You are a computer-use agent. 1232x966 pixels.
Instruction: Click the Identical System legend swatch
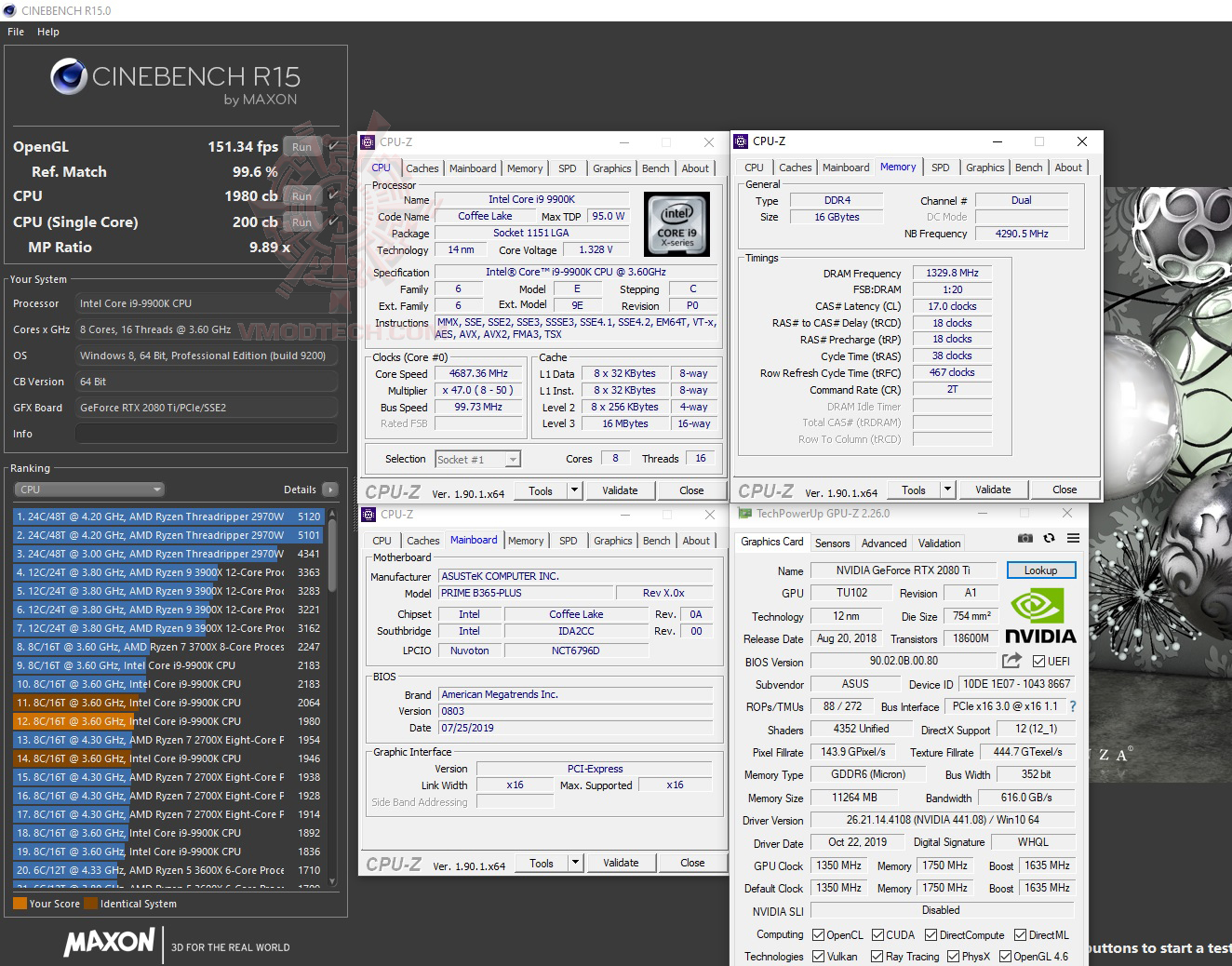pos(91,904)
